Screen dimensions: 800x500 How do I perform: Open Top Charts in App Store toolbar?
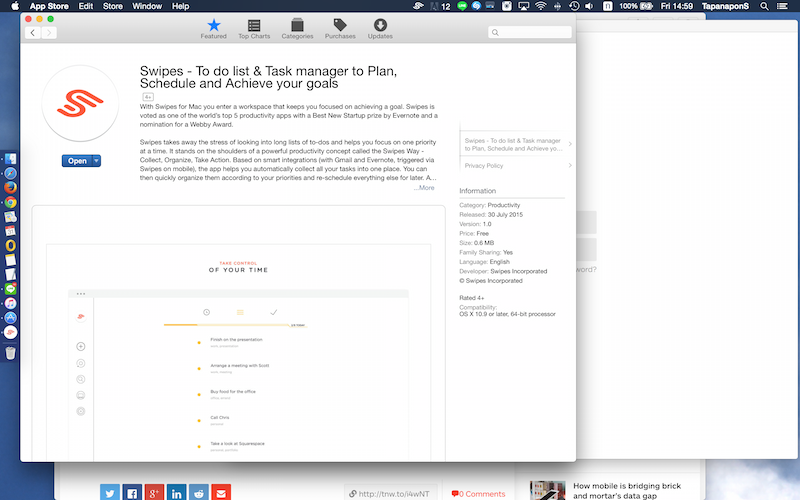(254, 29)
